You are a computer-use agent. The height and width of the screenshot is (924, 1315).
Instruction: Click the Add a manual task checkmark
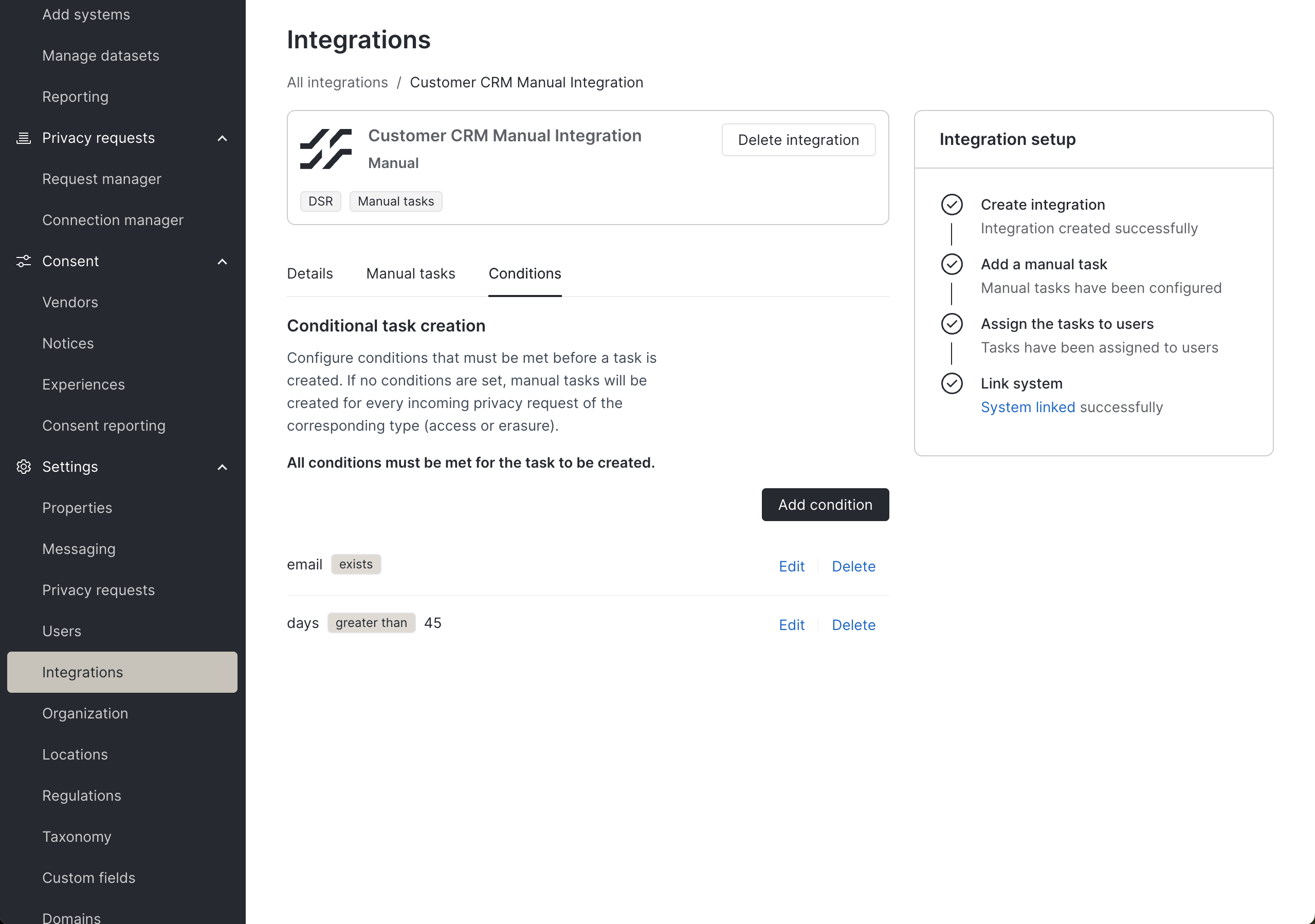[x=952, y=265]
